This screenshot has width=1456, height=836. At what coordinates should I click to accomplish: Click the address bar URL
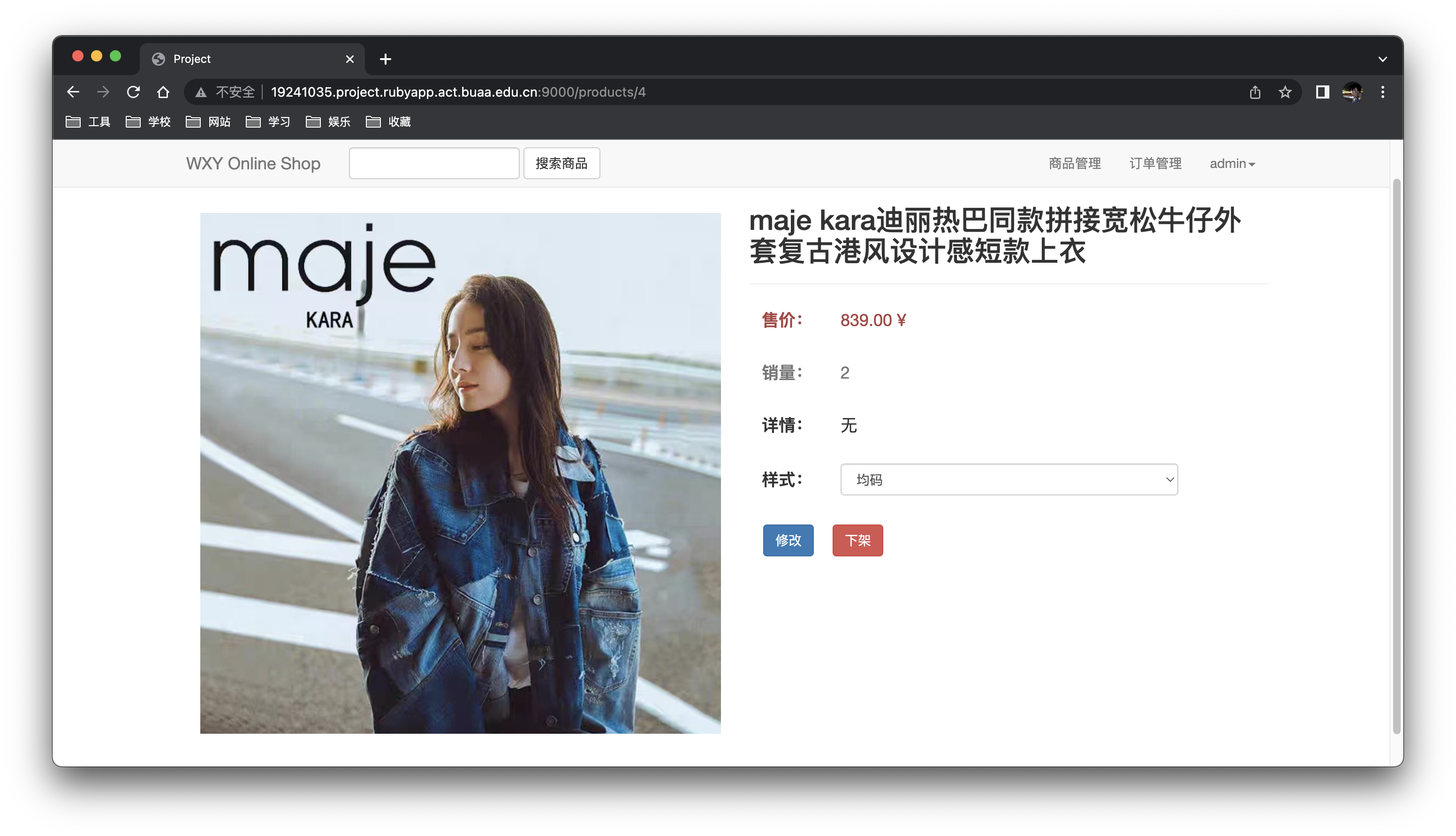point(458,92)
